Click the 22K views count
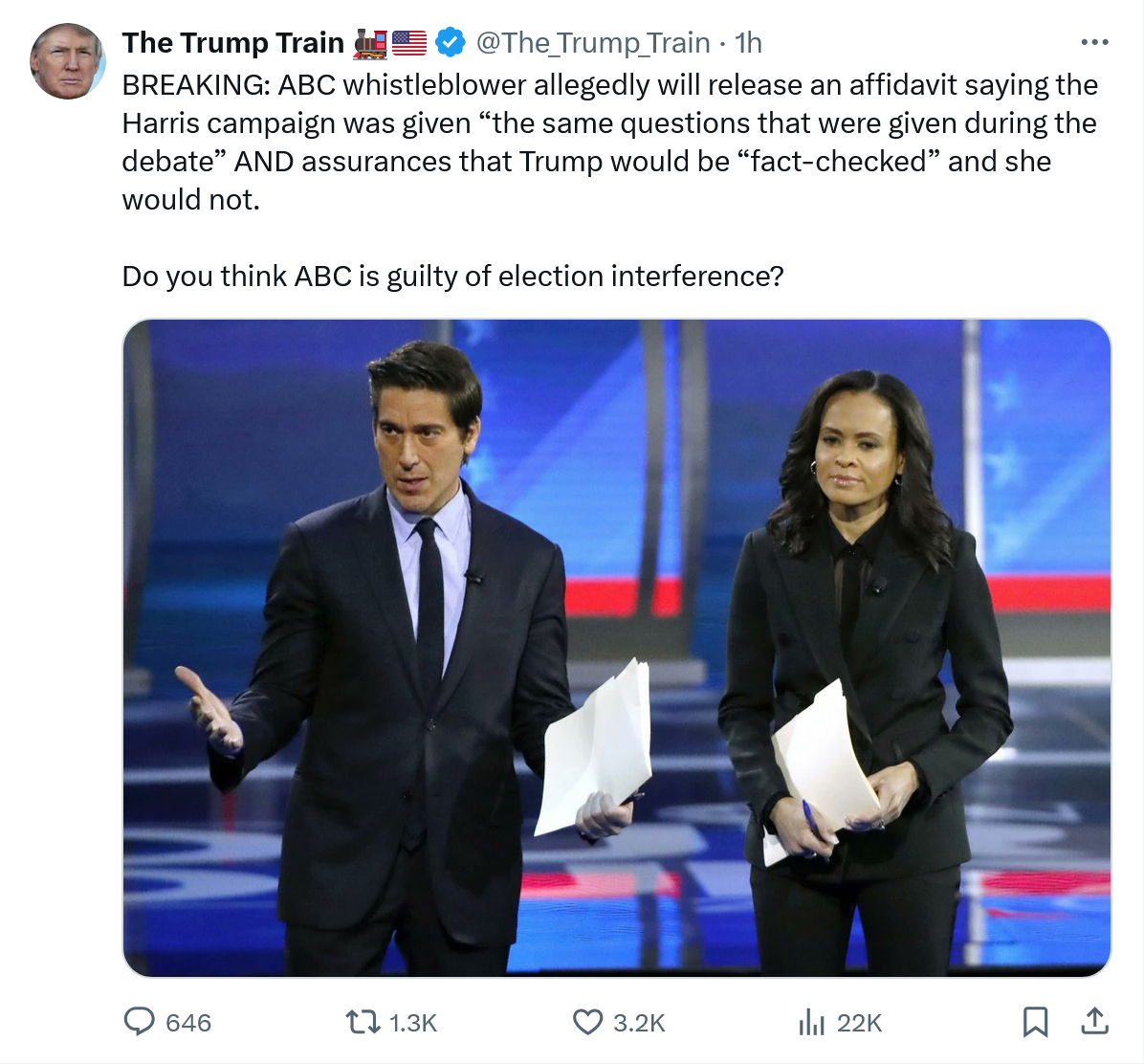 [x=859, y=1023]
